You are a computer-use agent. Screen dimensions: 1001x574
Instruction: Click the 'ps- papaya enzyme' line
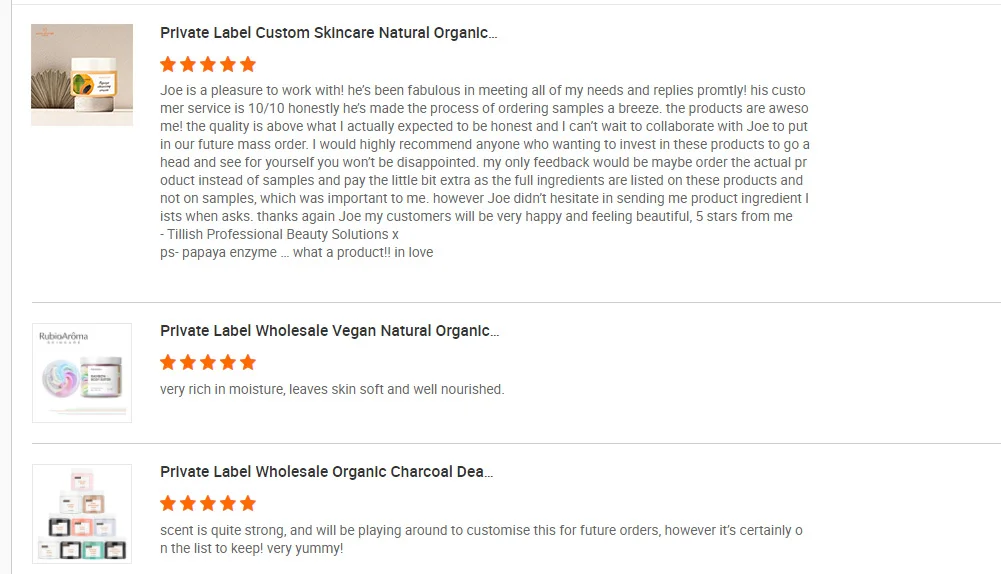pos(296,252)
